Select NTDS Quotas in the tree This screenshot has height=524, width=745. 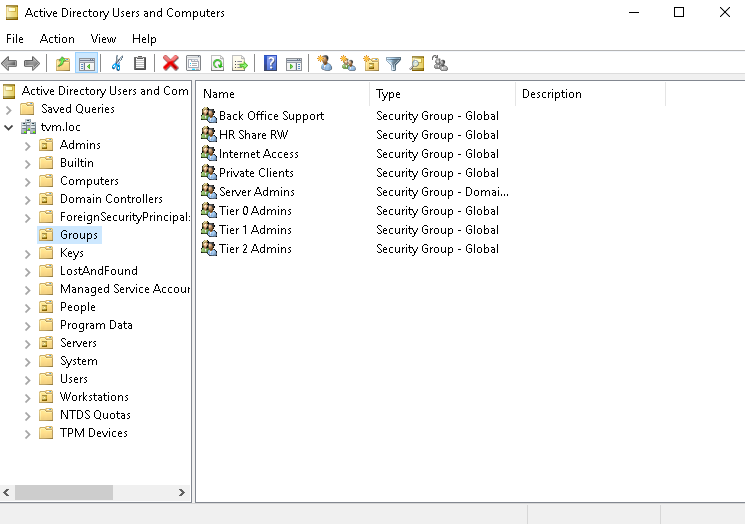coord(95,415)
